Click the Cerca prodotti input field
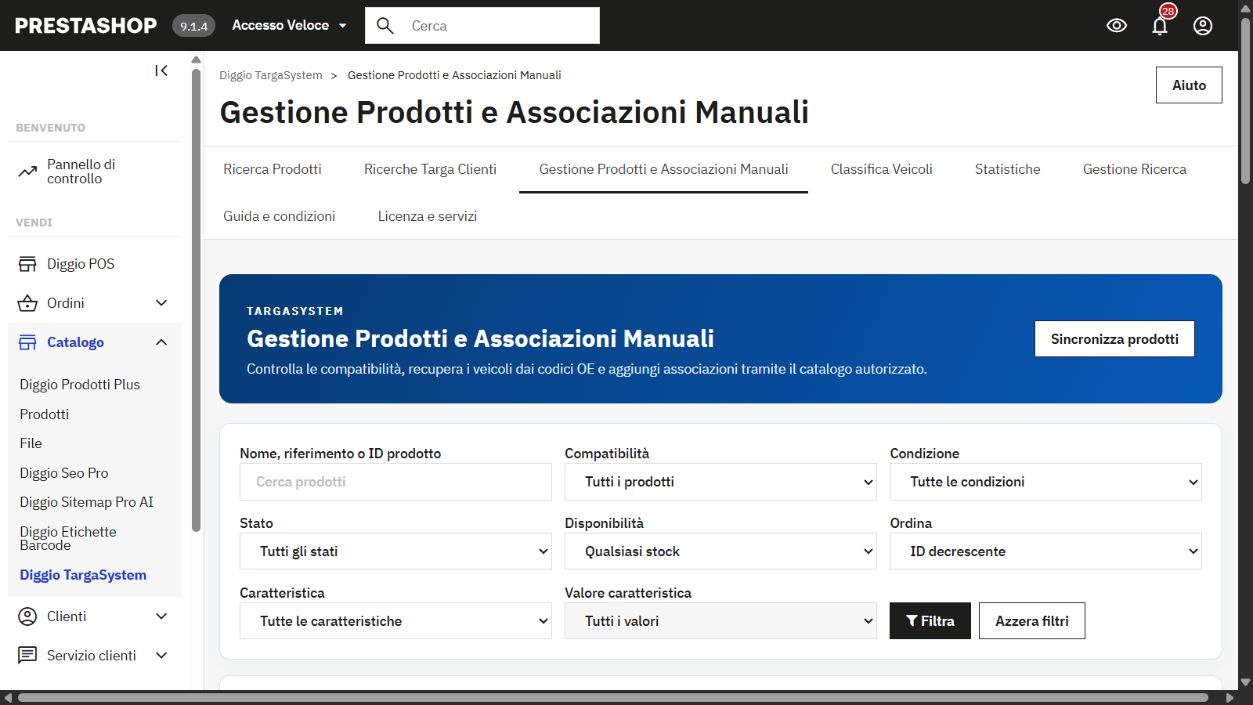The width and height of the screenshot is (1253, 705). pos(396,482)
